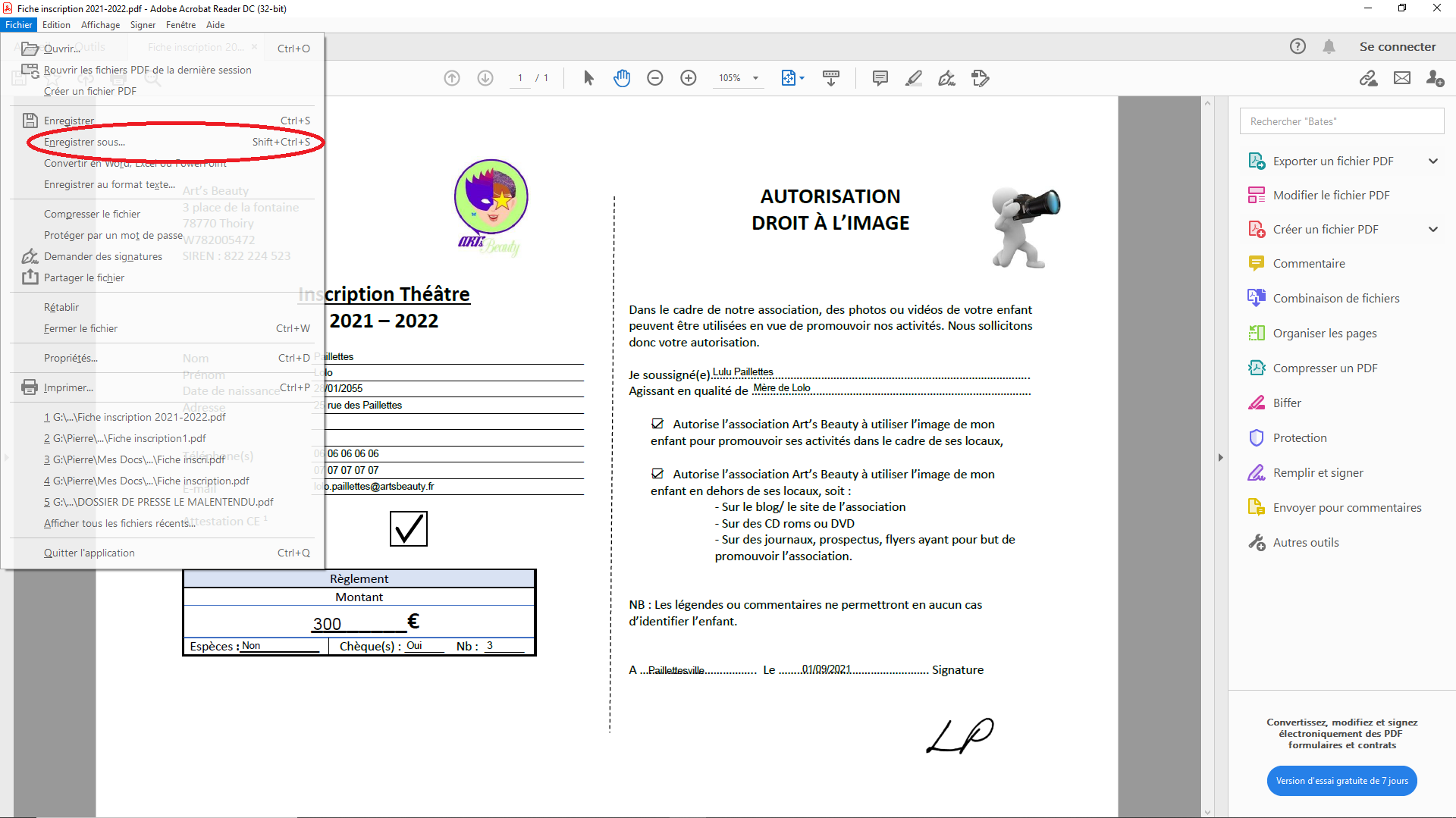Expand Créer un fichier PDF chevron
The width and height of the screenshot is (1456, 818).
tap(1433, 230)
